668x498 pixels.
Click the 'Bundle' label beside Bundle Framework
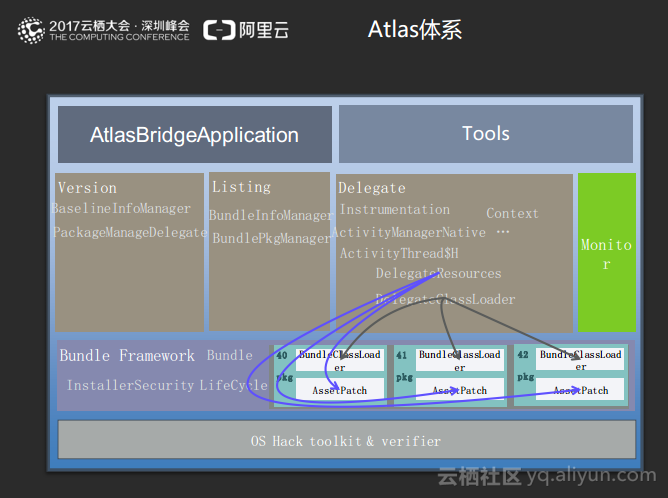(x=230, y=355)
